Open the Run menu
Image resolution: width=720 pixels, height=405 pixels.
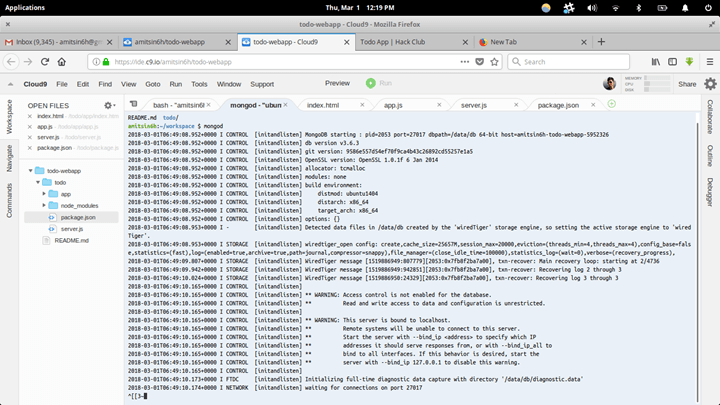(x=176, y=84)
